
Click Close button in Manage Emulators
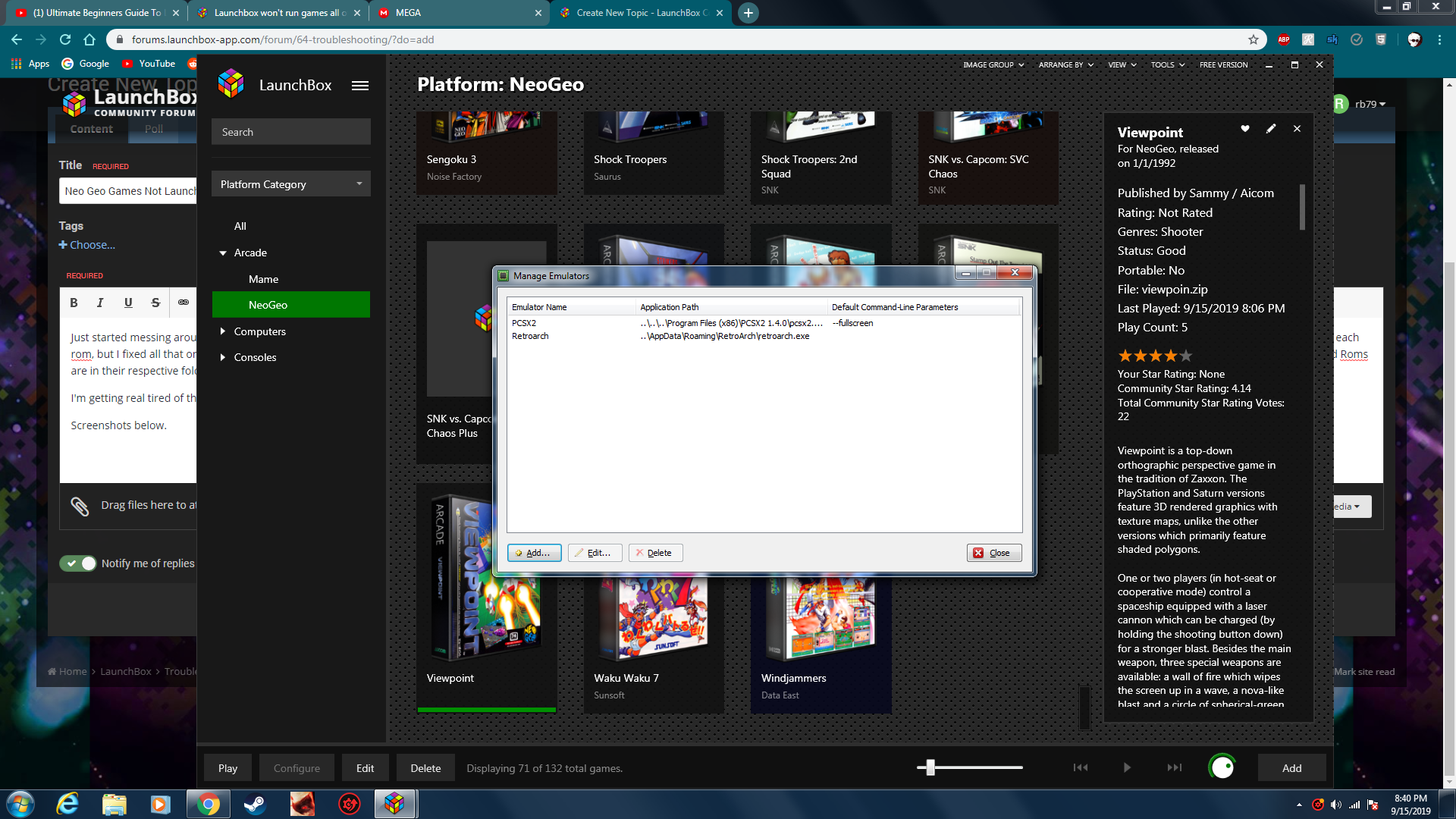coord(993,553)
